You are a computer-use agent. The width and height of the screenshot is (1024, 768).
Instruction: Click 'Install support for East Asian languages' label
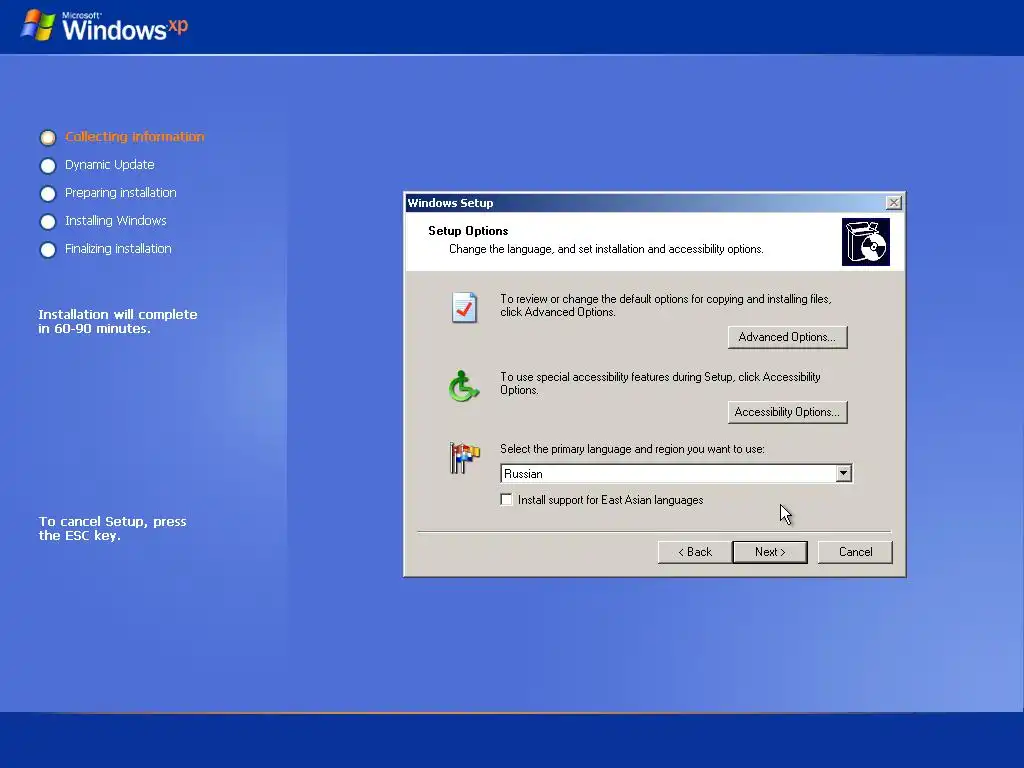(x=611, y=500)
